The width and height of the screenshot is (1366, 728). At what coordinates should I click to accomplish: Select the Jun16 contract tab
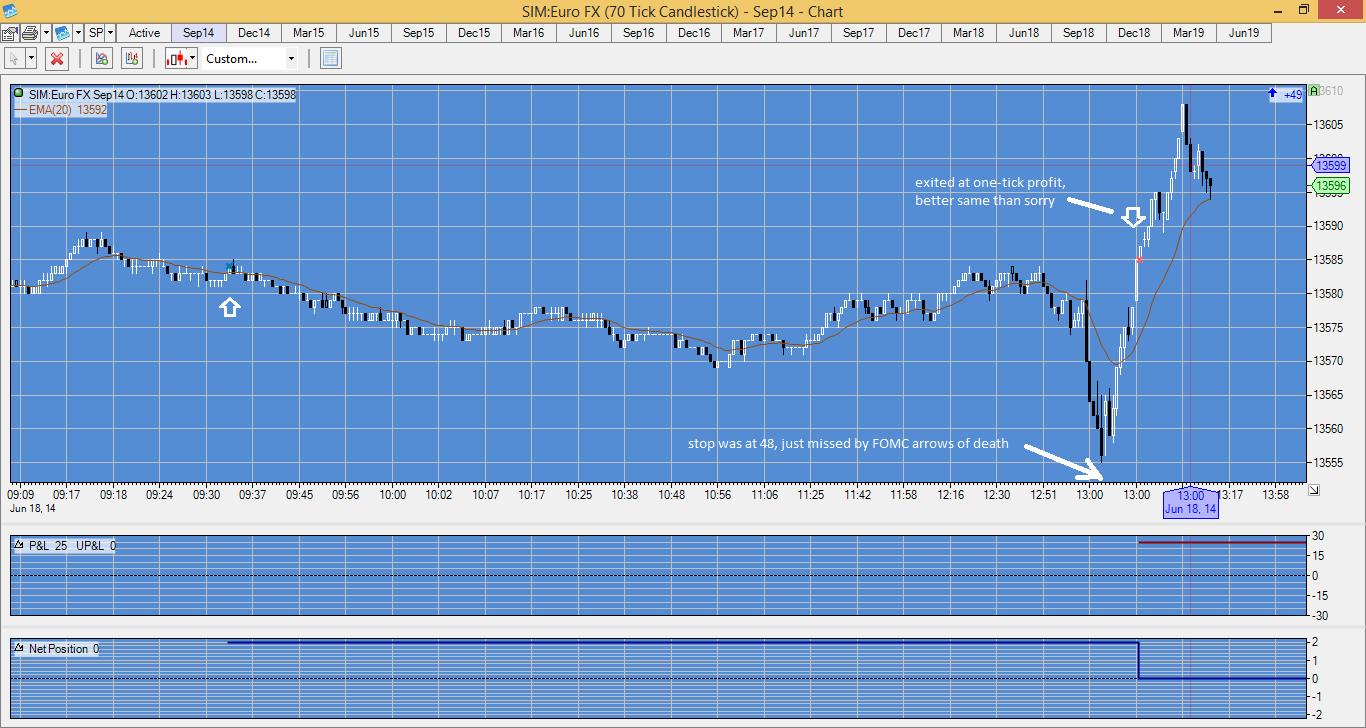(584, 33)
